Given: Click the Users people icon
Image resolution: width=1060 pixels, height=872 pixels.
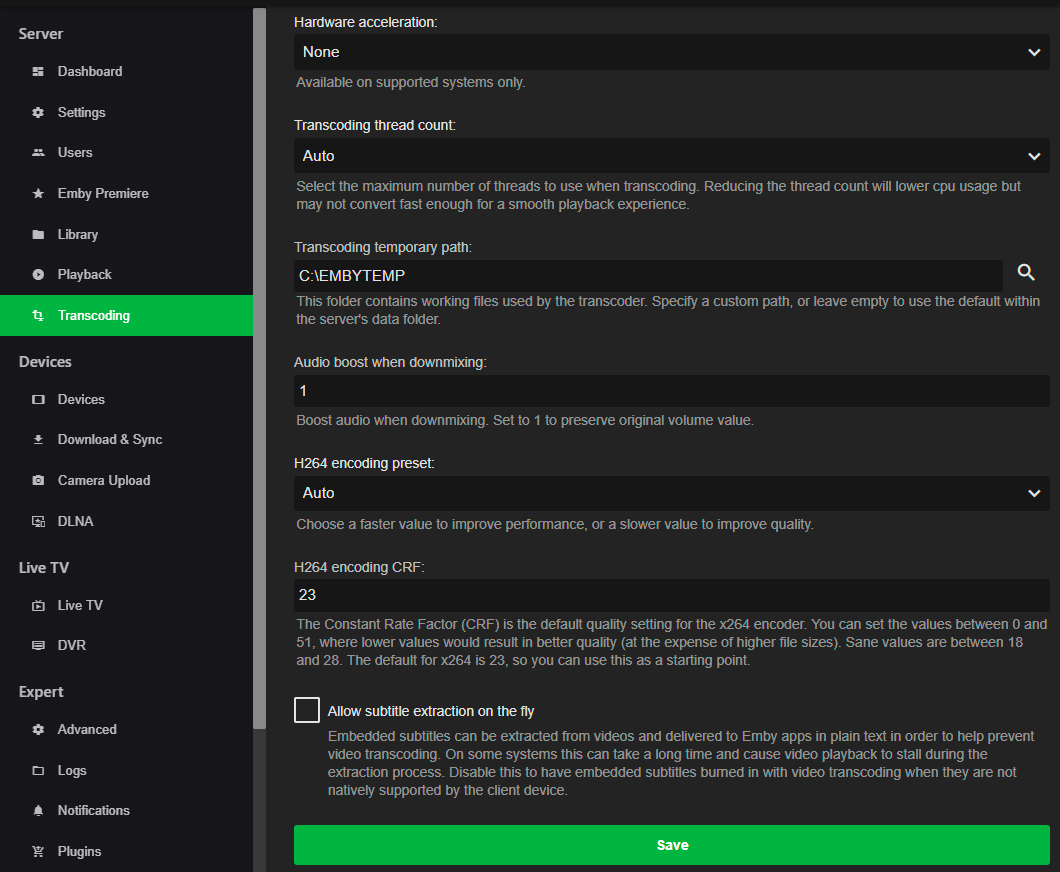Looking at the screenshot, I should point(38,153).
